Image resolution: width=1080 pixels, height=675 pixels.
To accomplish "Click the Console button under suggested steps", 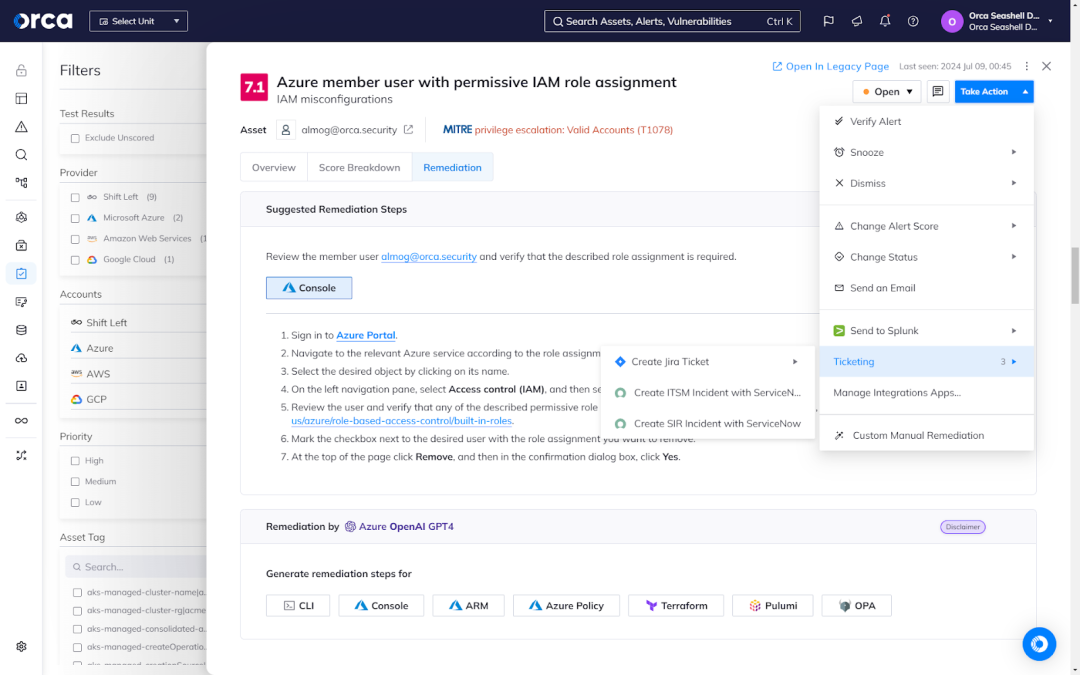I will pyautogui.click(x=309, y=288).
